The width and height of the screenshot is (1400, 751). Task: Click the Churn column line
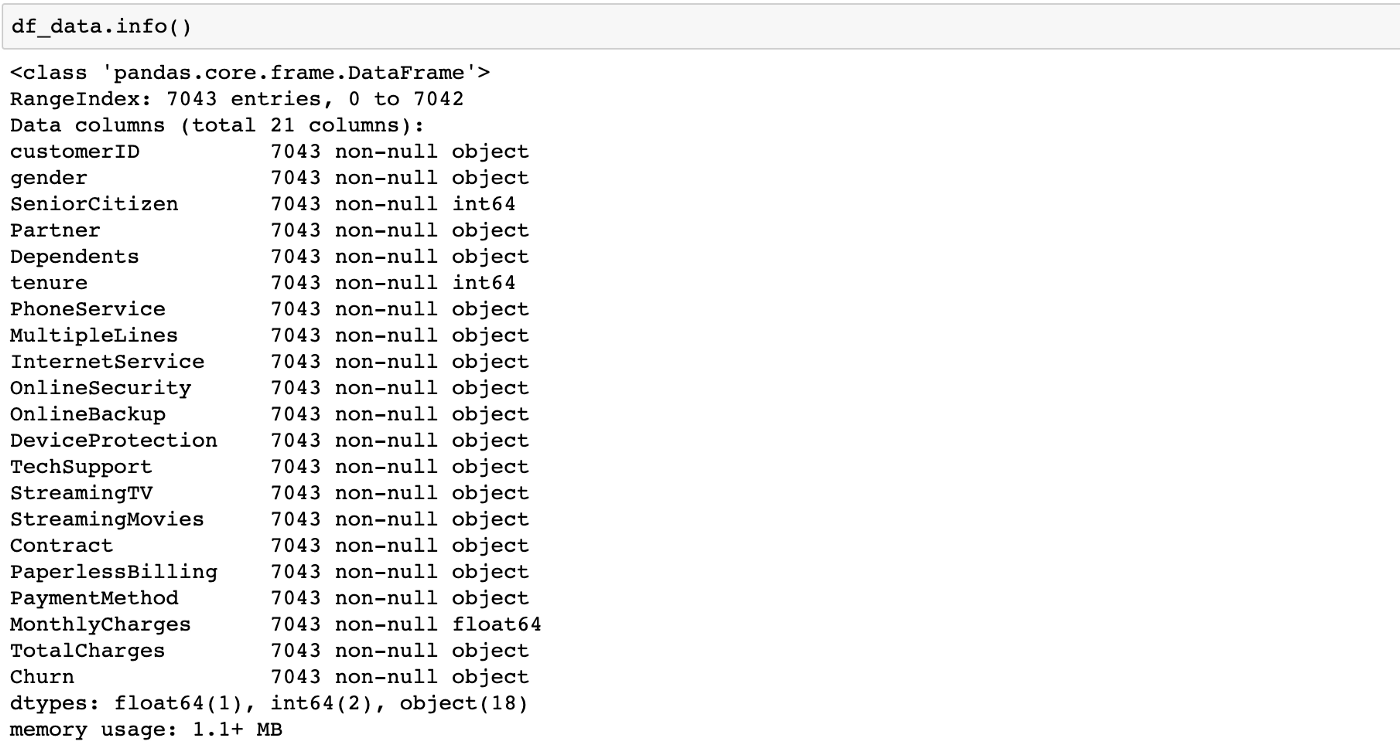click(269, 677)
